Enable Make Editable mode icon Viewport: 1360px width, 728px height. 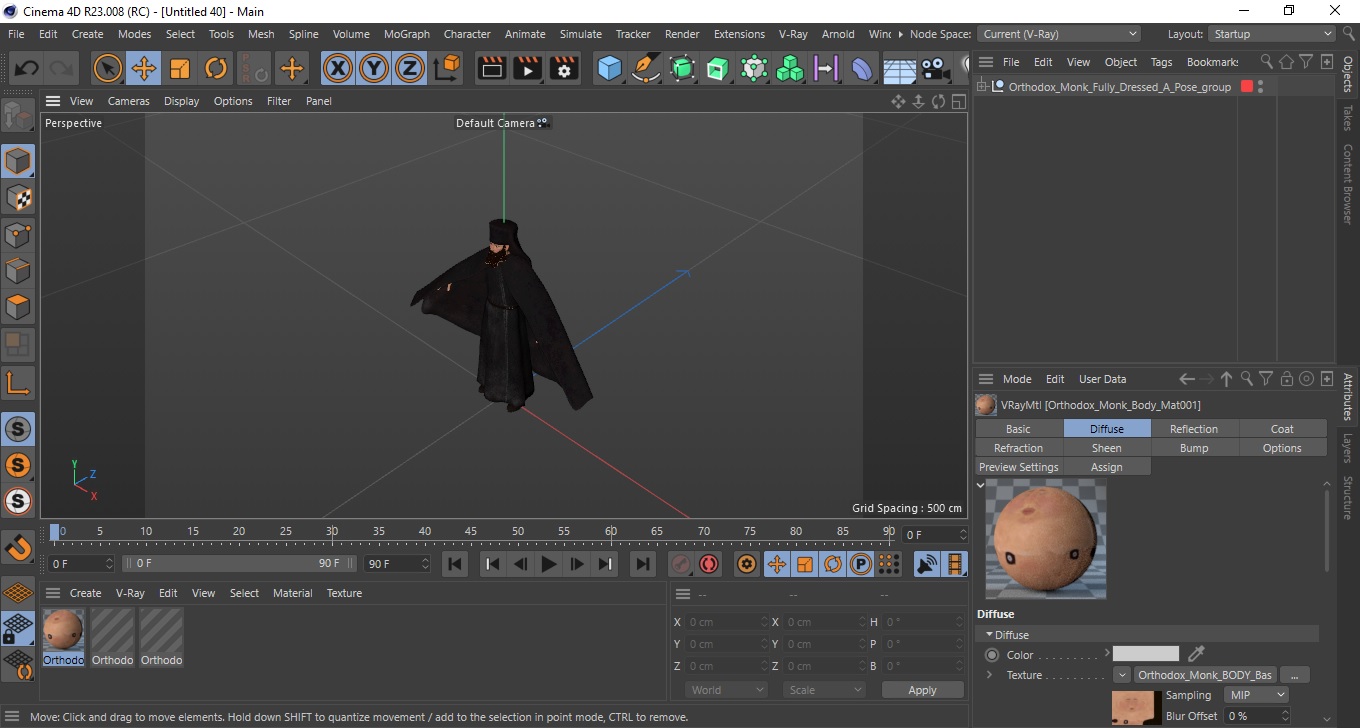pos(18,117)
